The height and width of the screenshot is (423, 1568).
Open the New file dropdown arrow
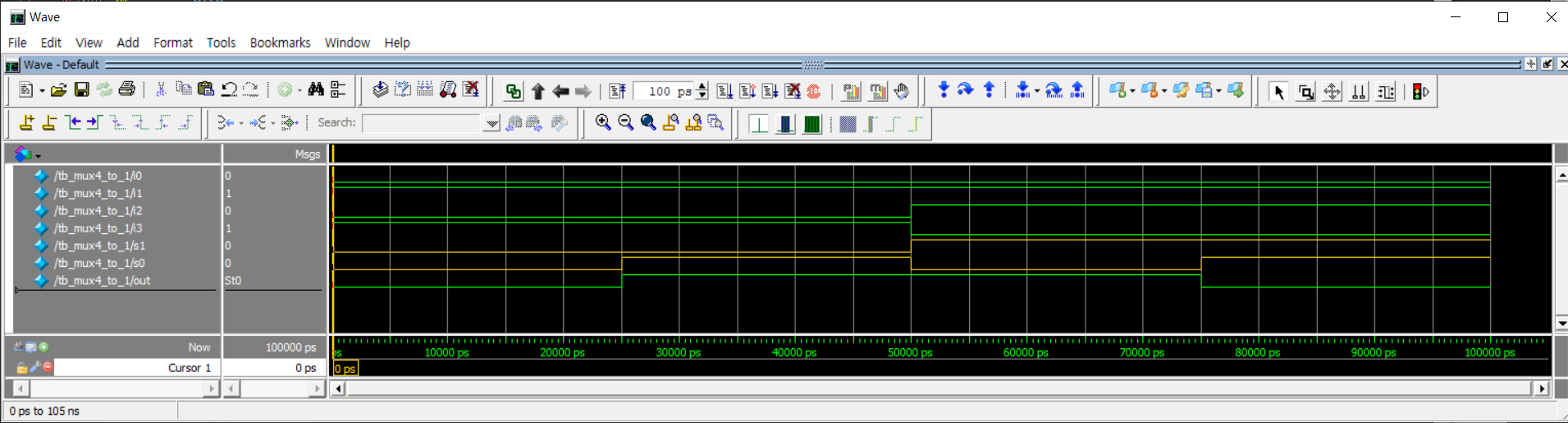[x=42, y=90]
